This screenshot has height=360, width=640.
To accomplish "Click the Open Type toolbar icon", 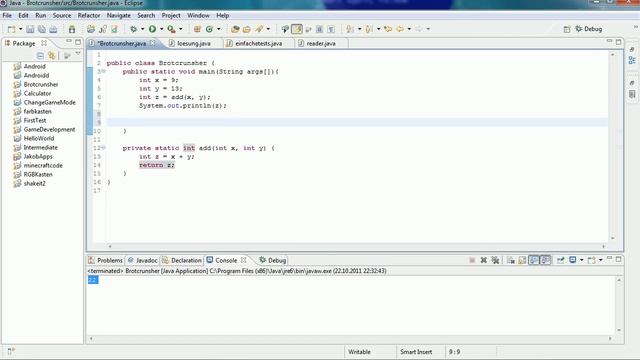I will [x=235, y=29].
